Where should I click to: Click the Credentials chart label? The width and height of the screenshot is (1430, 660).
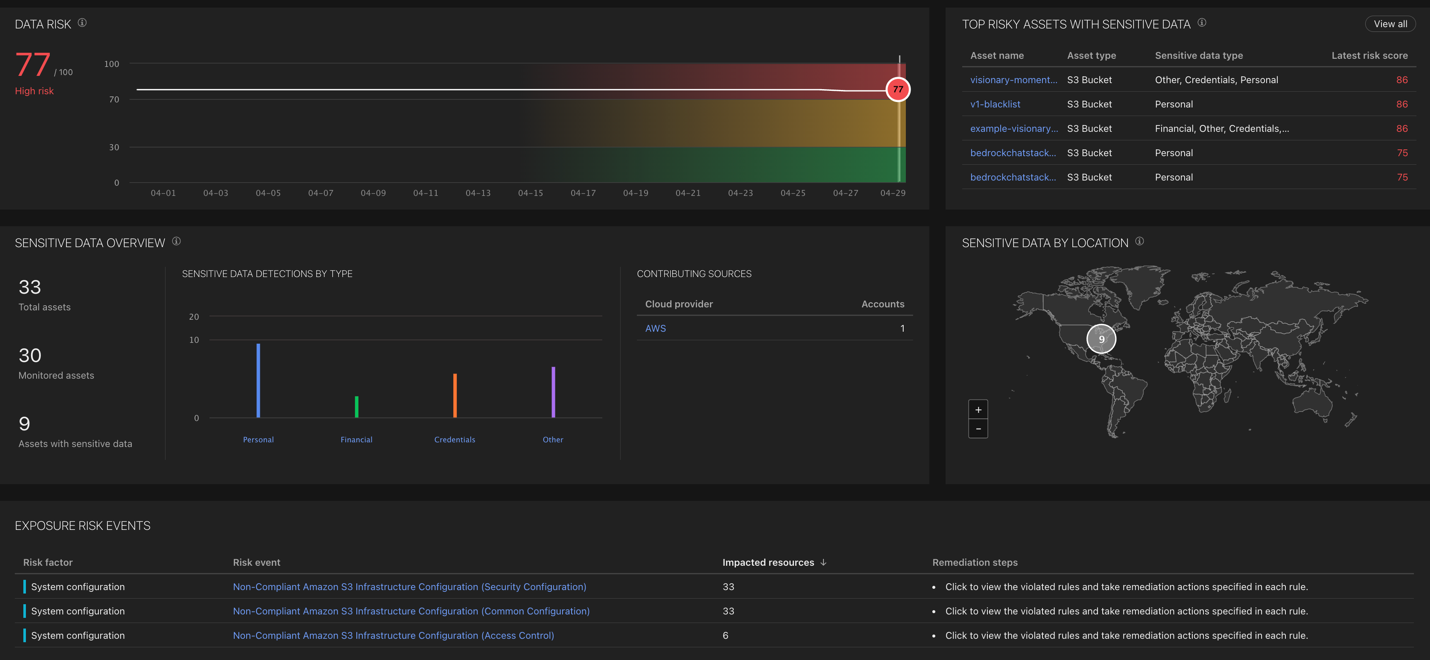coord(454,440)
